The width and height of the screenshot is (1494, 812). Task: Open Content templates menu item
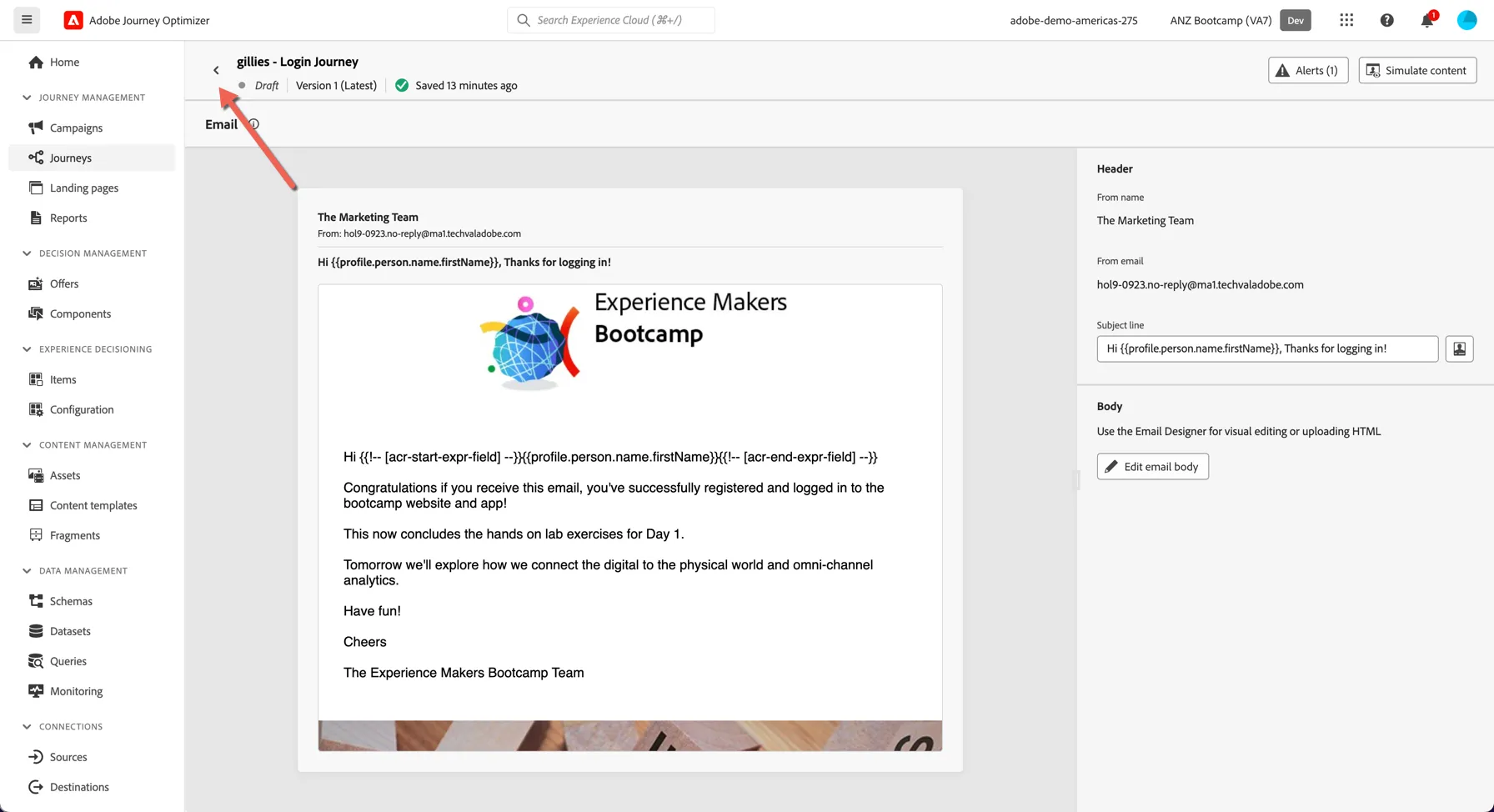[x=92, y=505]
